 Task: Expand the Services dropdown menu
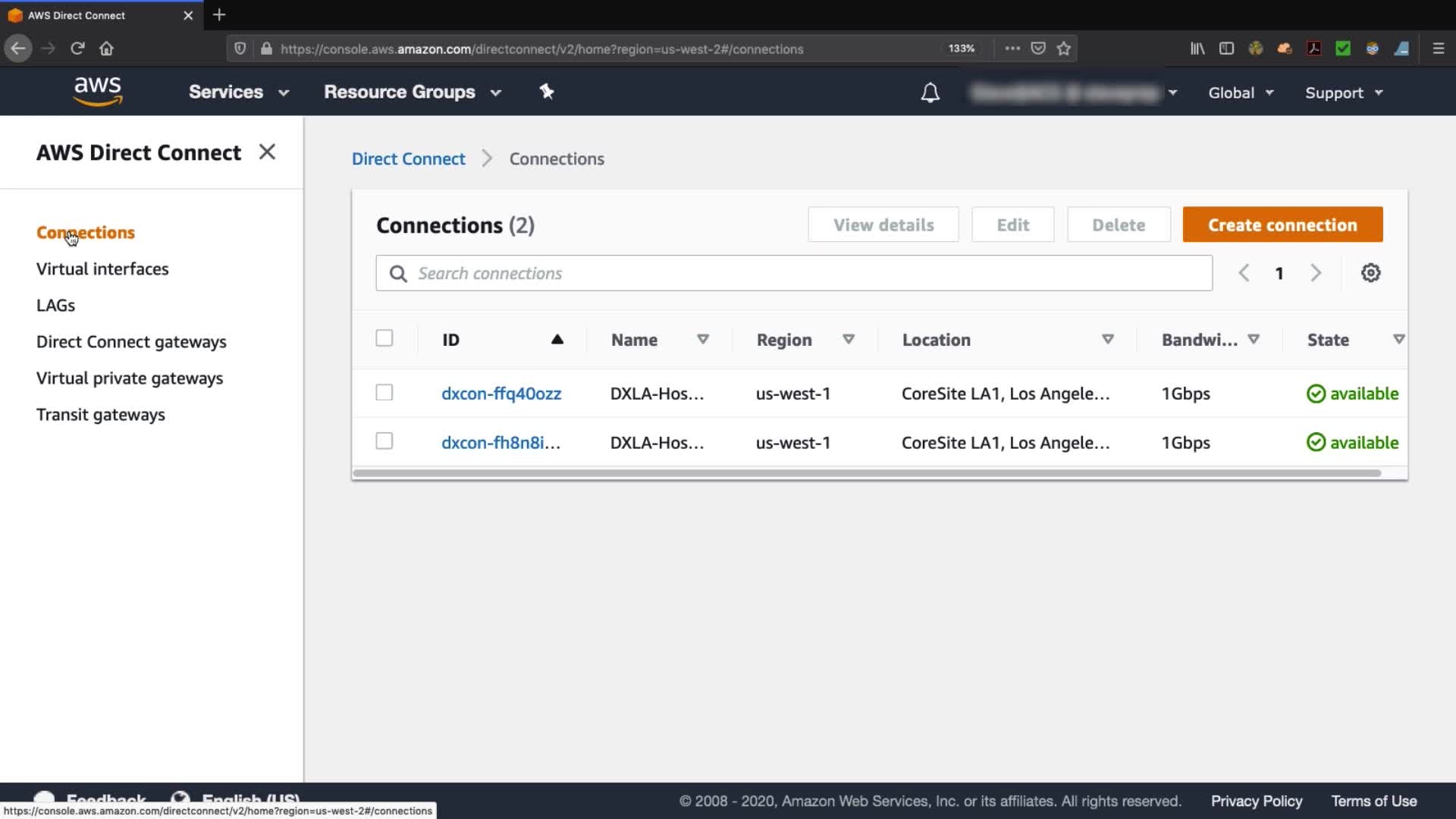[239, 92]
